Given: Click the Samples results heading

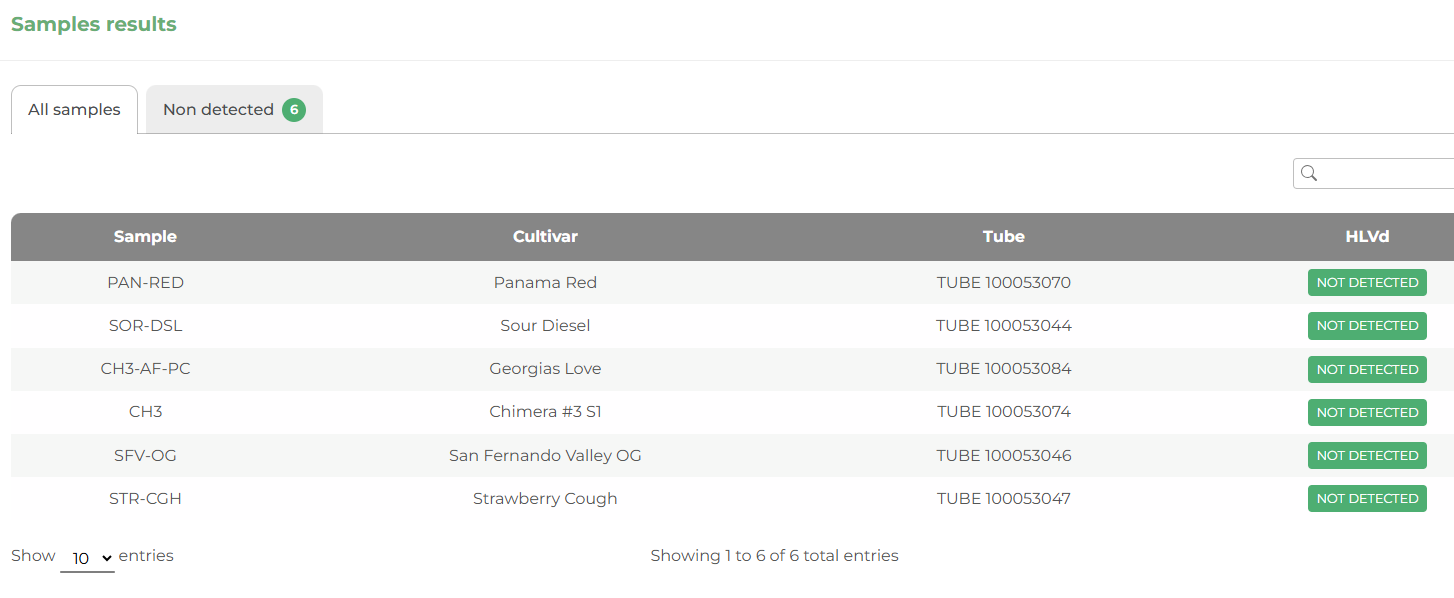Looking at the screenshot, I should [94, 25].
